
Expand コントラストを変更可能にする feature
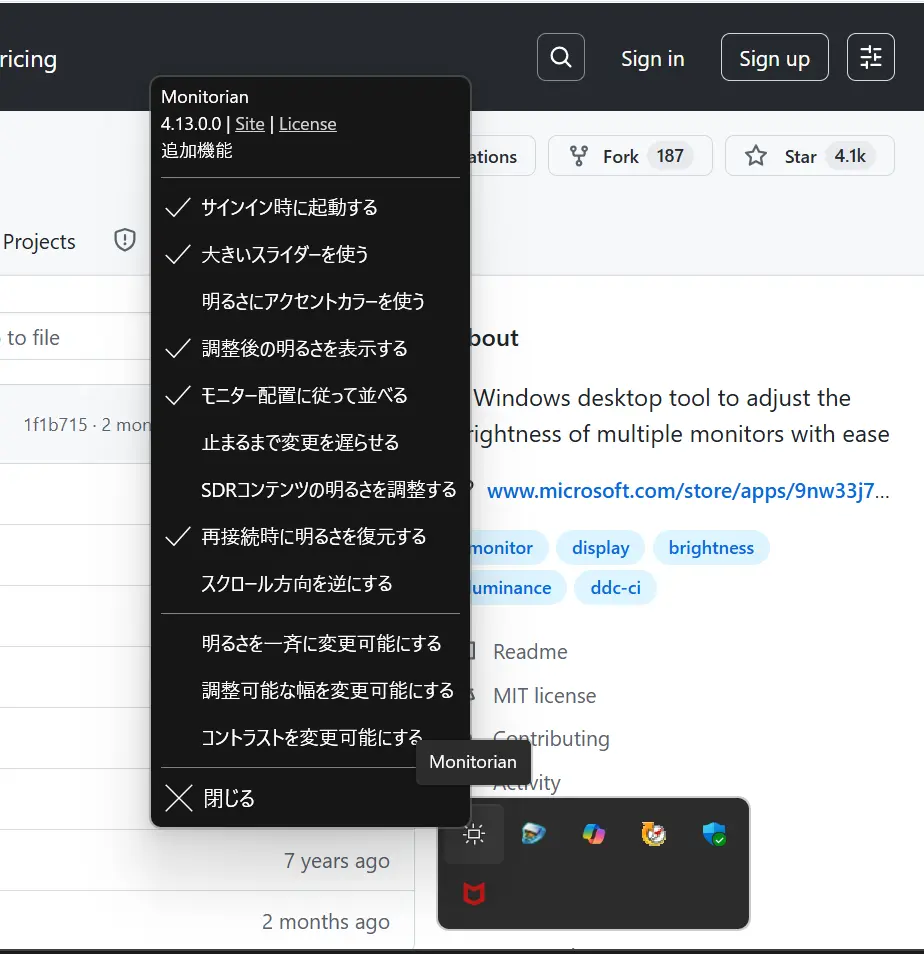point(312,738)
